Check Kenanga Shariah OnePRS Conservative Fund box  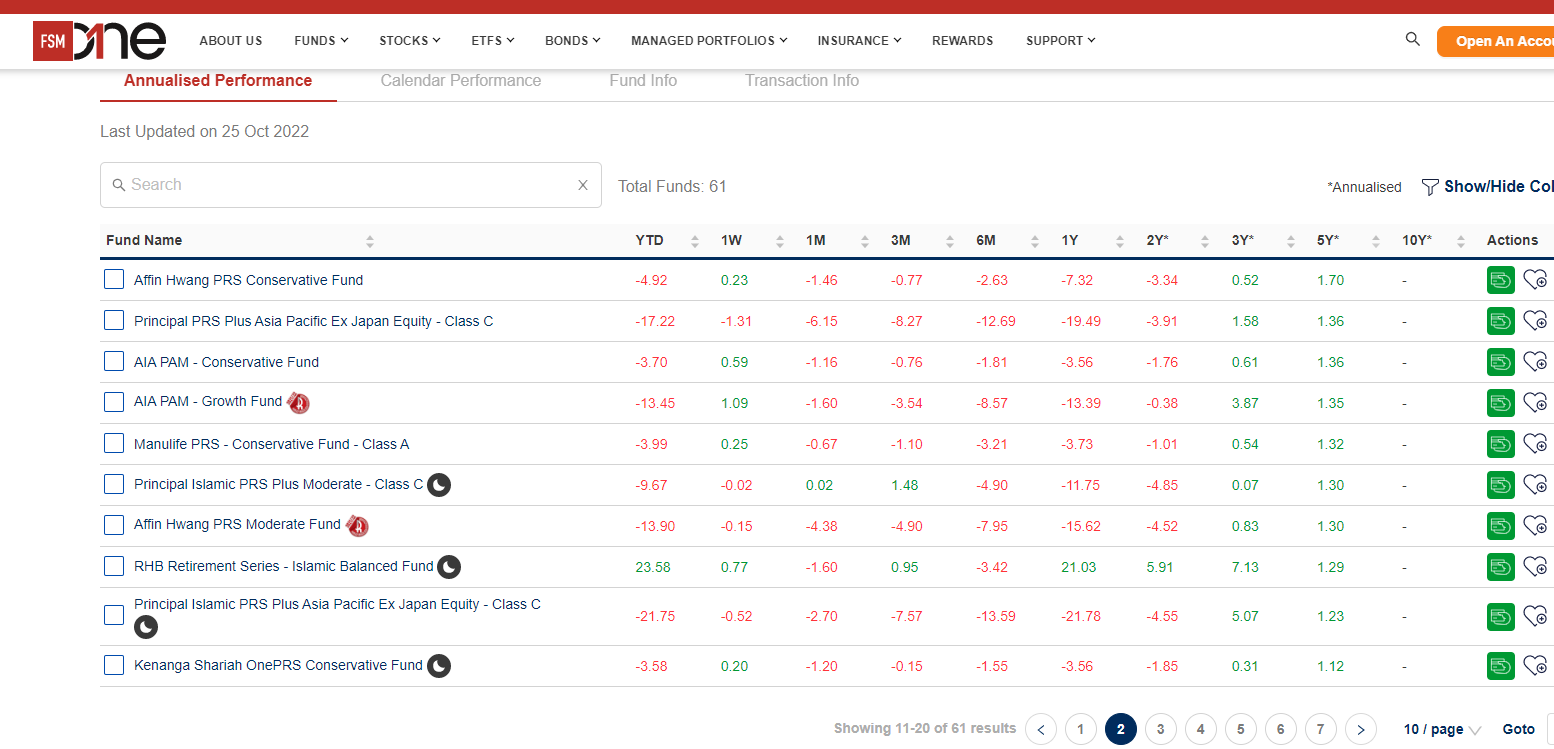pyautogui.click(x=114, y=666)
